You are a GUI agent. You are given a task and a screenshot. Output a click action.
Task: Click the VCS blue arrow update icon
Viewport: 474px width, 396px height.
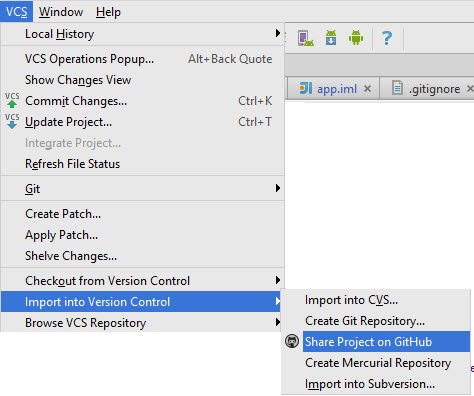click(12, 121)
